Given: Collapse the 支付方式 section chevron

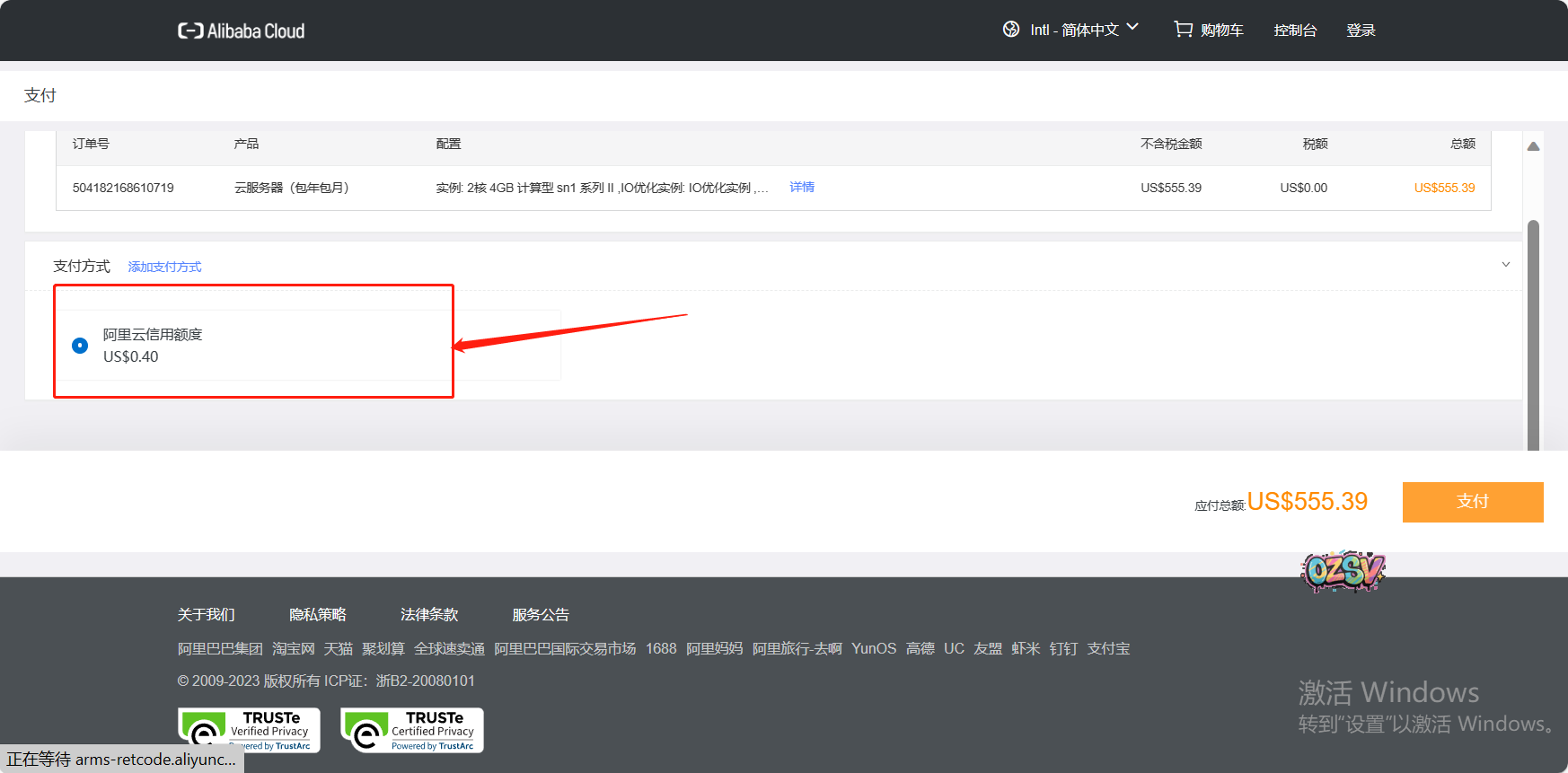Looking at the screenshot, I should [x=1506, y=265].
